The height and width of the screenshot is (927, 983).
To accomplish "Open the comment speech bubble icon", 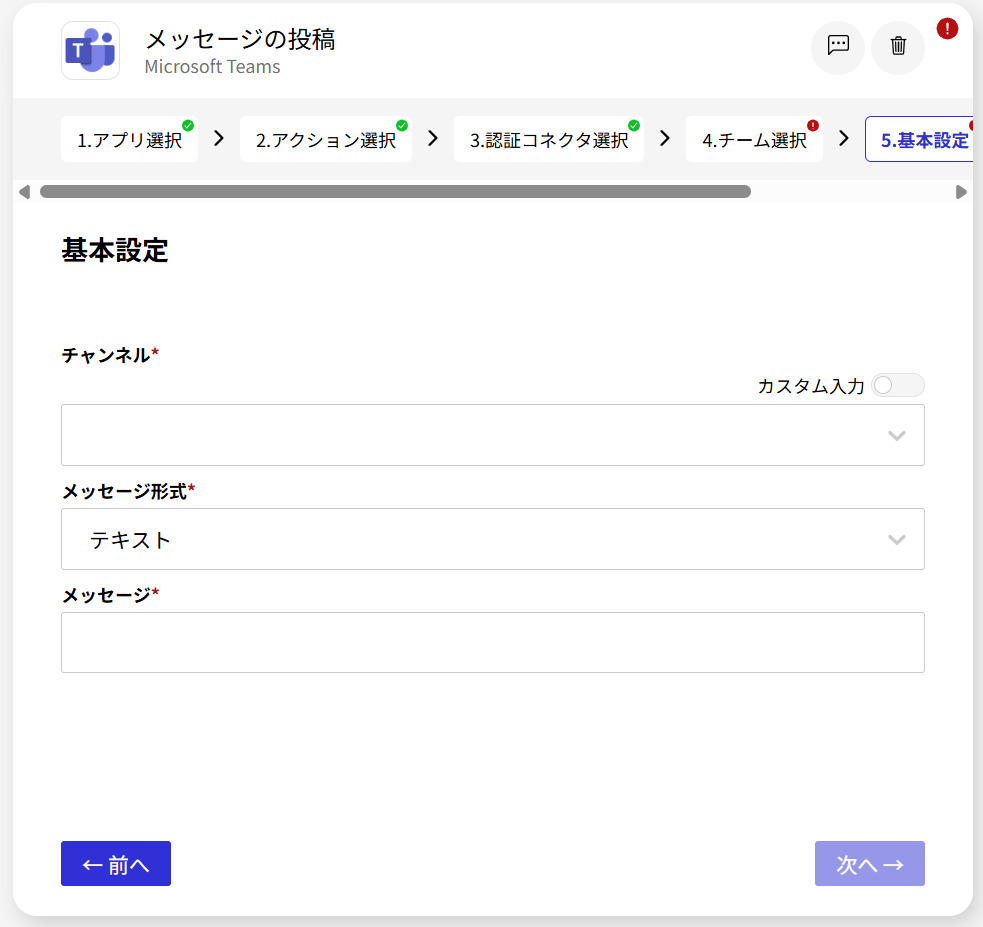I will 837,47.
